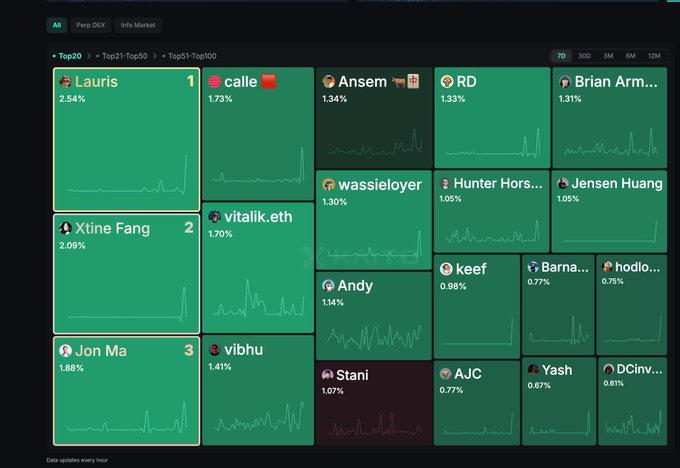Click the Lauris name label
680x468 pixels.
(x=96, y=82)
